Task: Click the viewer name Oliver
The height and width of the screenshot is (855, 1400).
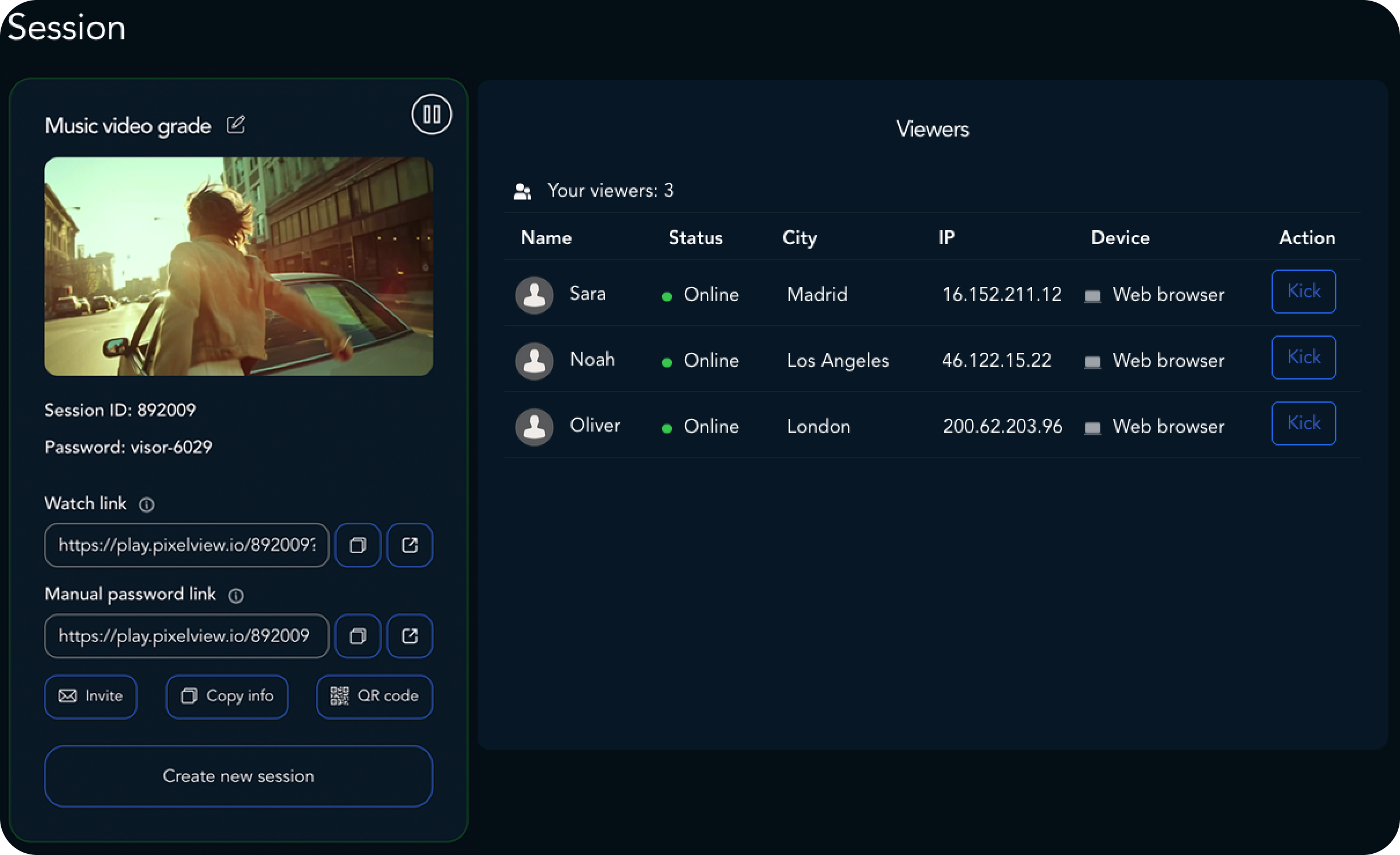Action: (x=595, y=425)
